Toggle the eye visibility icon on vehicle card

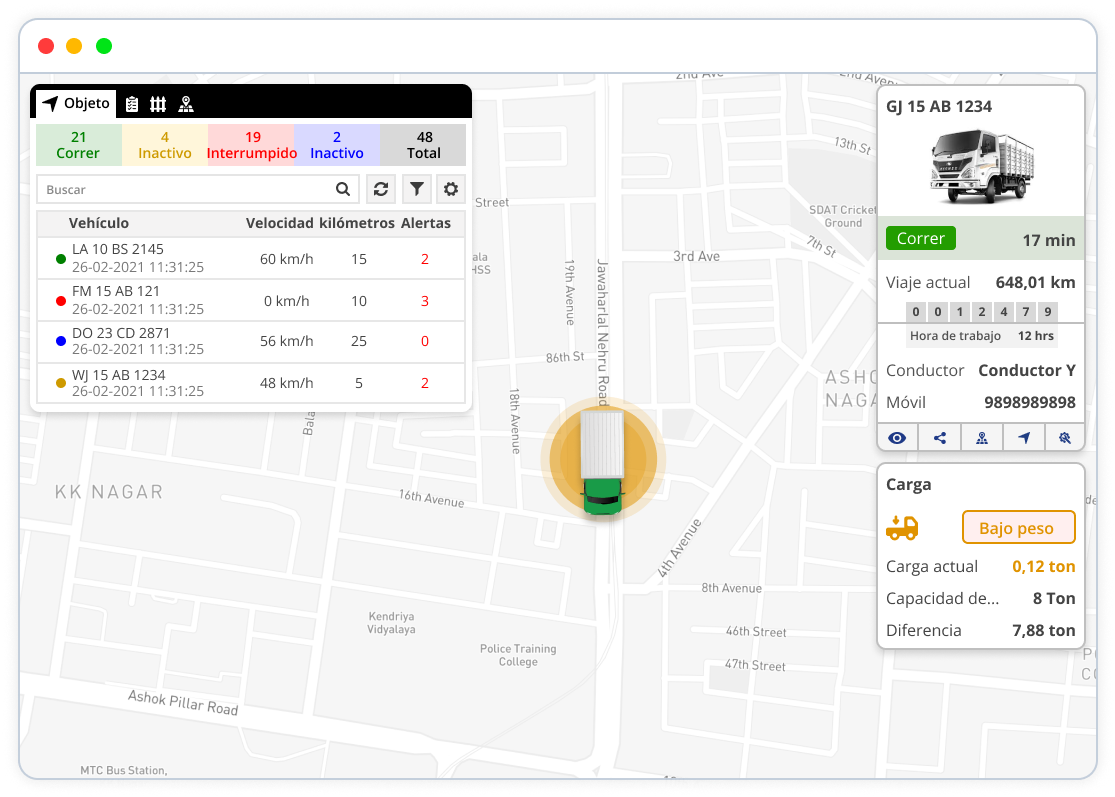[x=897, y=437]
